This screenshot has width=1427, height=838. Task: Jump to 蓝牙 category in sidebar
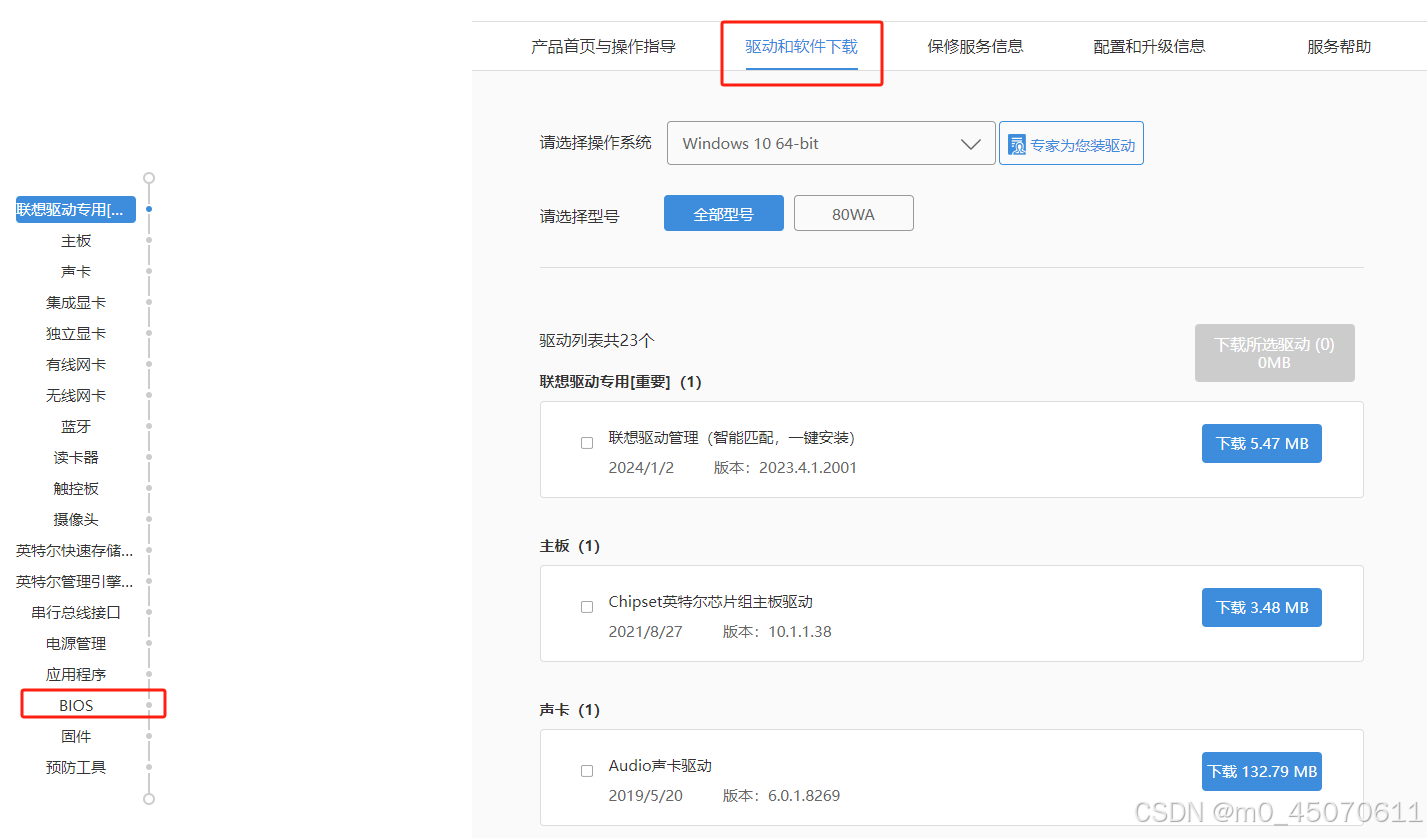[76, 427]
